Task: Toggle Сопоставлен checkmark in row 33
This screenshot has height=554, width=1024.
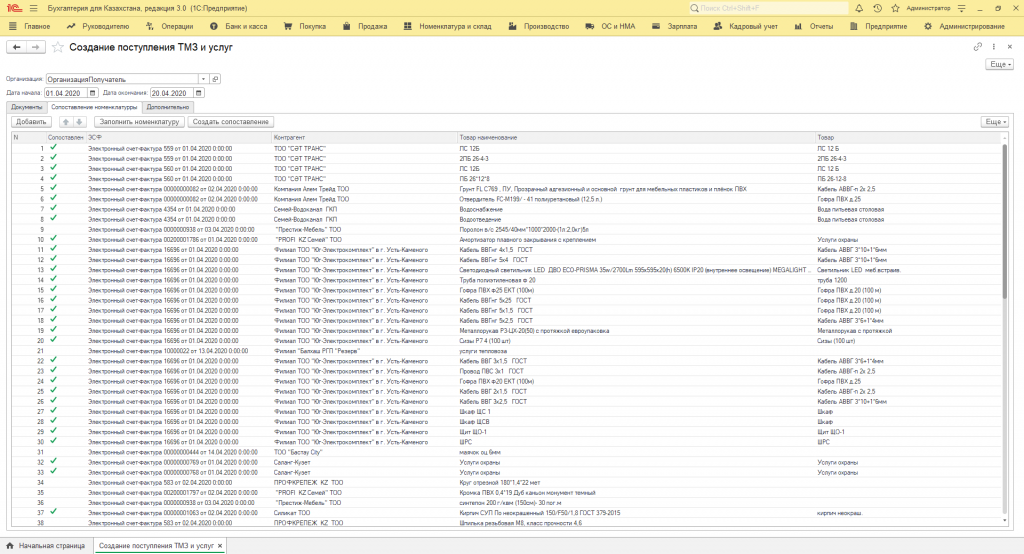Action: coord(54,472)
